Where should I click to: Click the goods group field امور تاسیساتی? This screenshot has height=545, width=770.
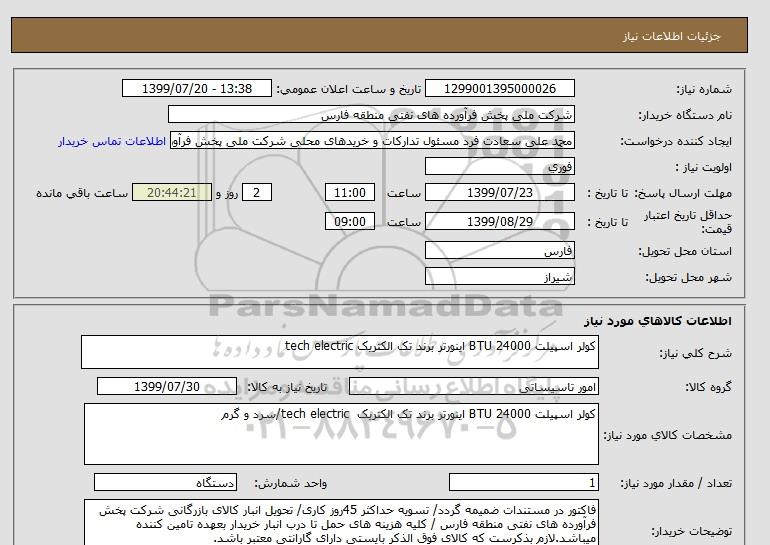[473, 386]
